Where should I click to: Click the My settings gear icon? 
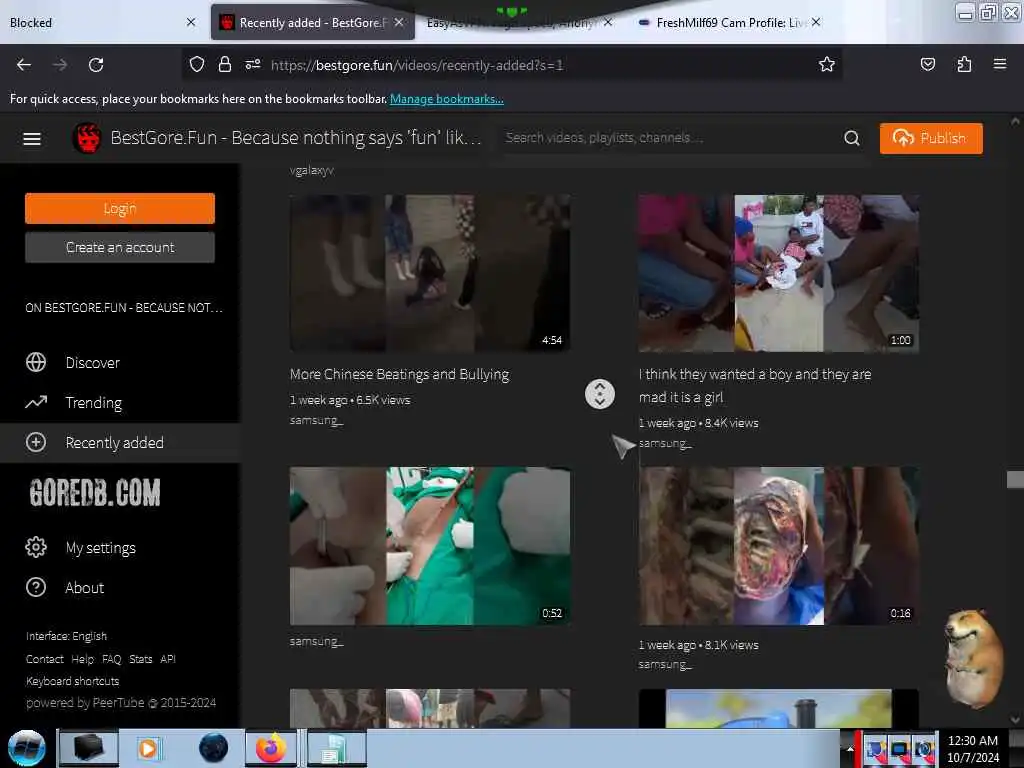tap(36, 547)
